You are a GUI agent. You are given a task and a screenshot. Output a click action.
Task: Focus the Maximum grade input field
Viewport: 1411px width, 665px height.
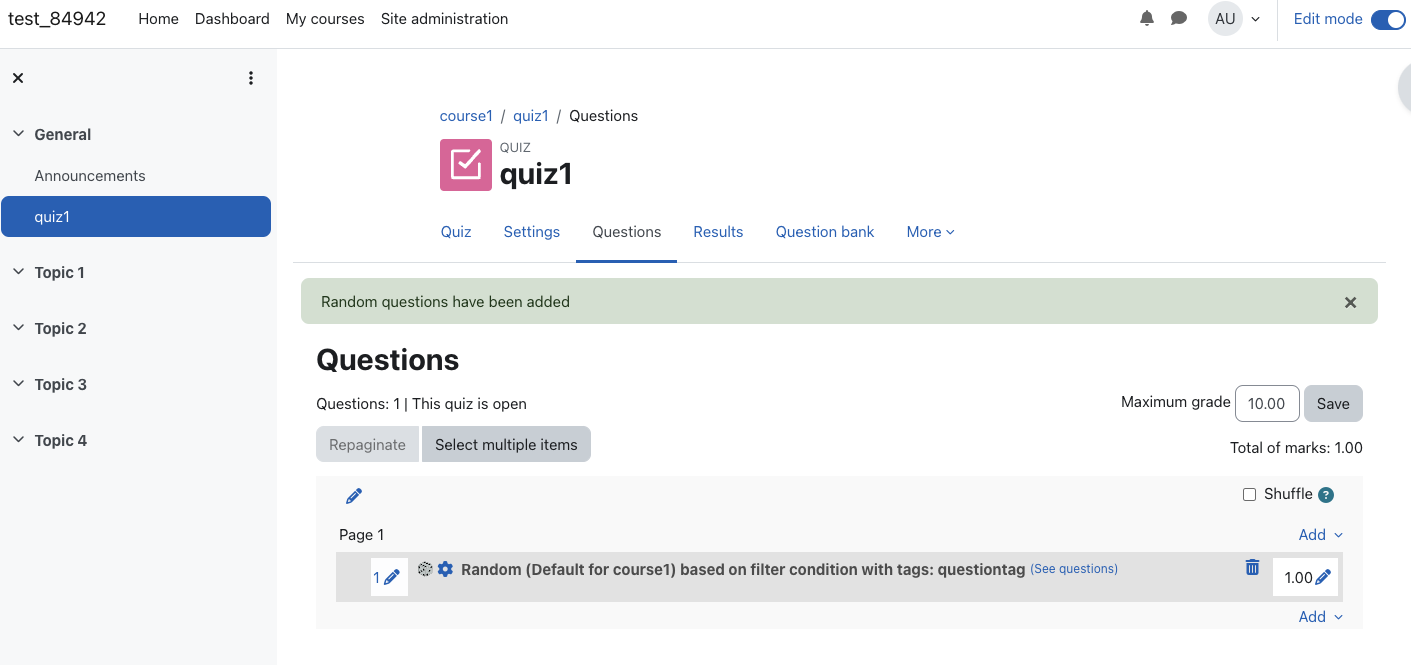[x=1267, y=404]
